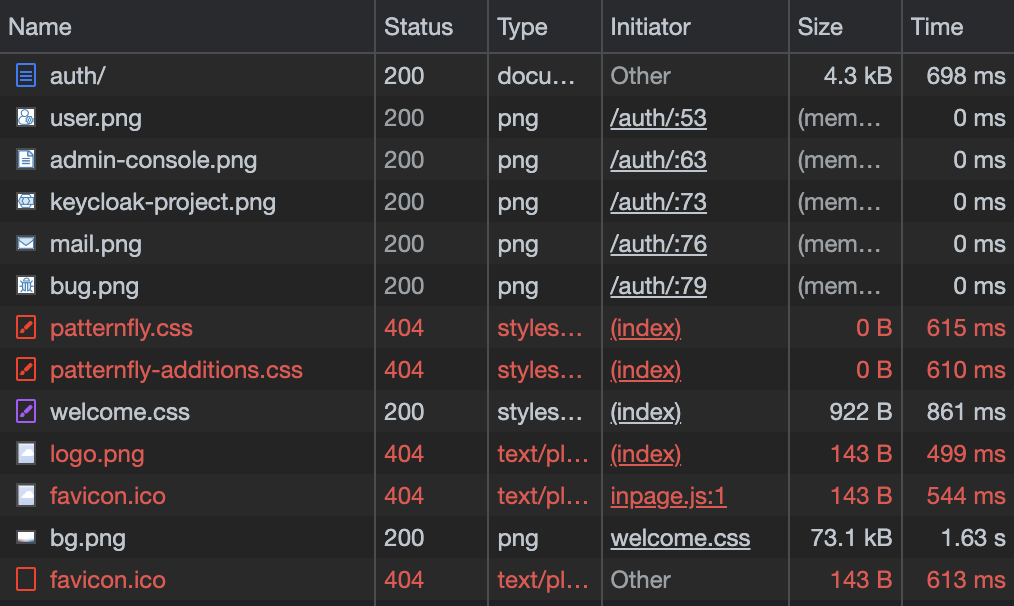The width and height of the screenshot is (1014, 606).
Task: Click the 861 ms time value
Action: (966, 412)
